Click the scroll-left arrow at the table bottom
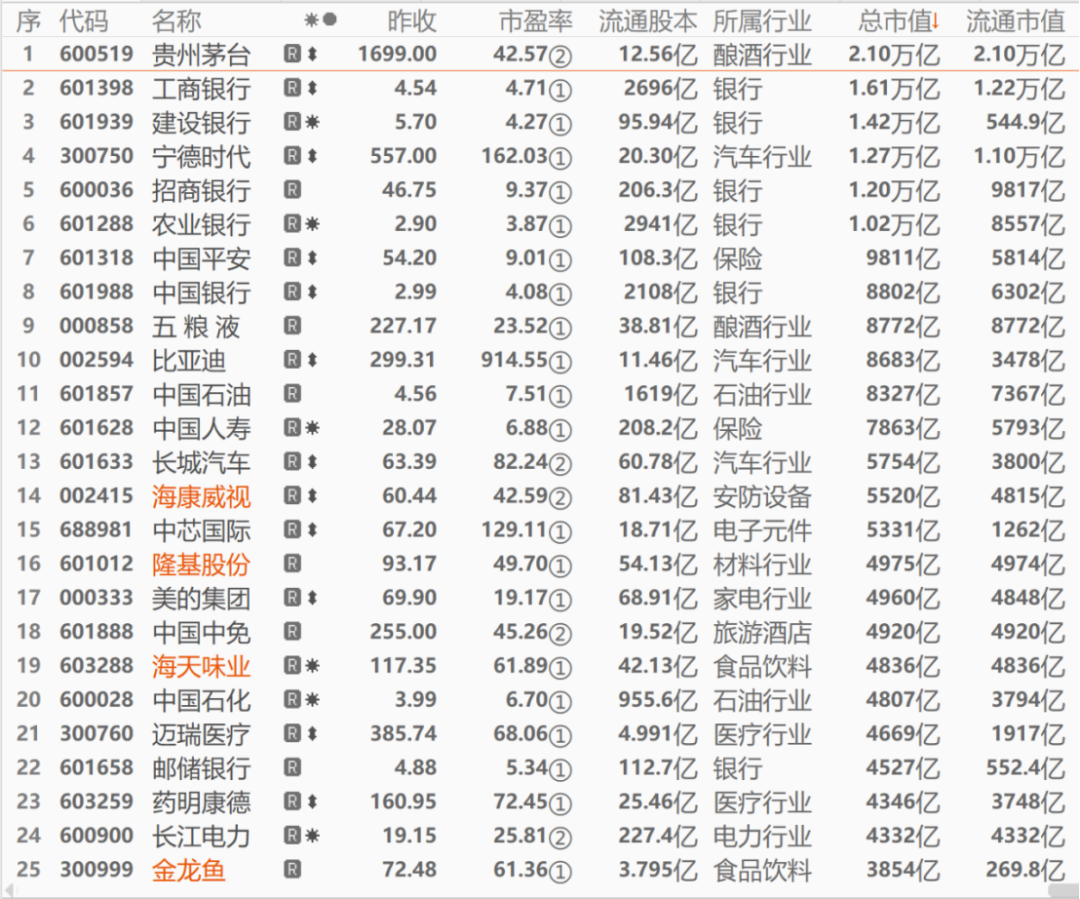Screen dimensions: 1080x899 click(x=7, y=891)
